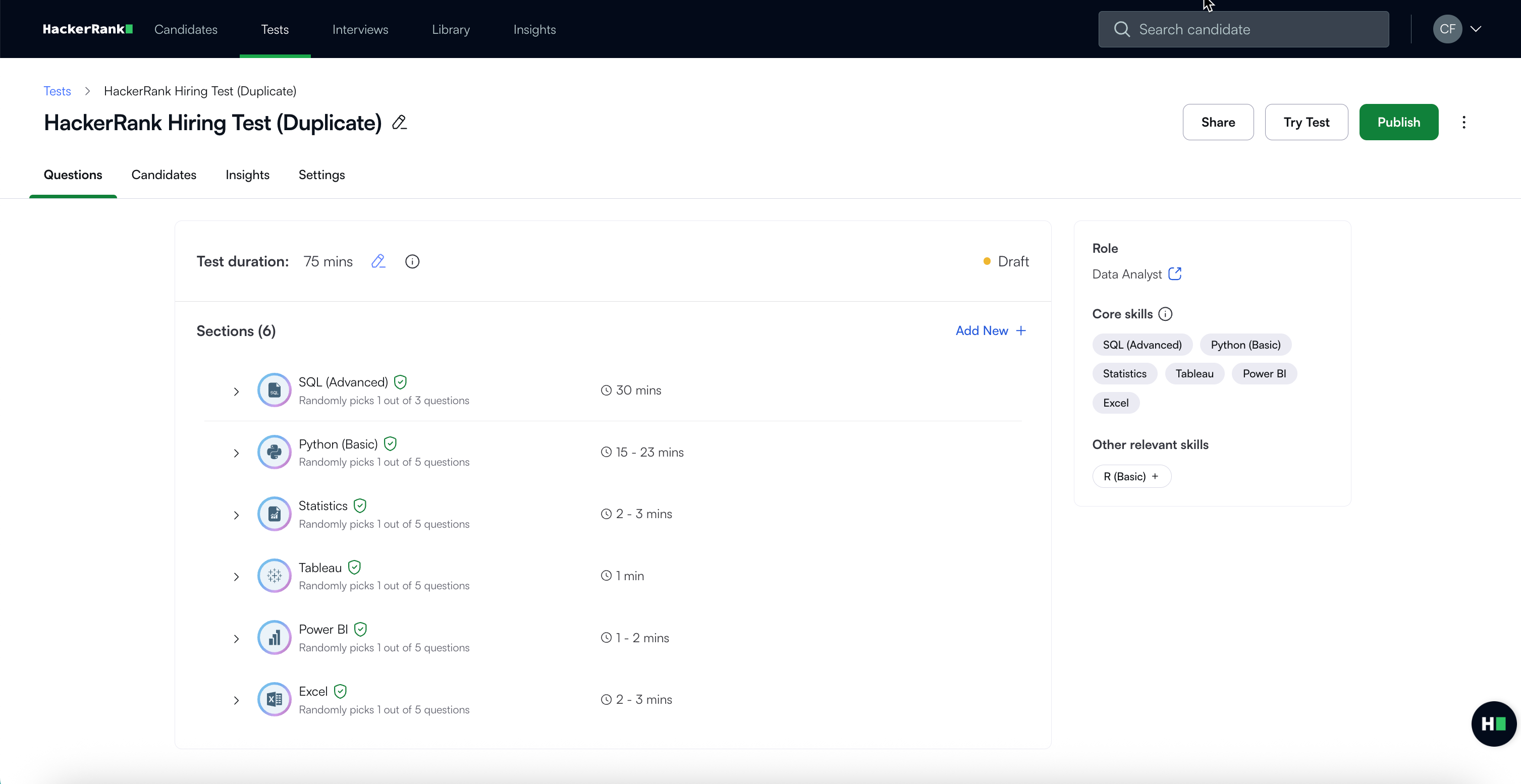Add the R (Basic) skill chip

[1131, 476]
